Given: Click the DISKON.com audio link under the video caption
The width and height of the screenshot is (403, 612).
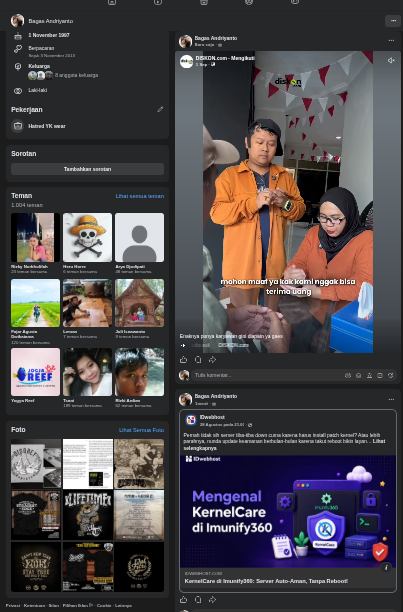Looking at the screenshot, I should tap(233, 345).
